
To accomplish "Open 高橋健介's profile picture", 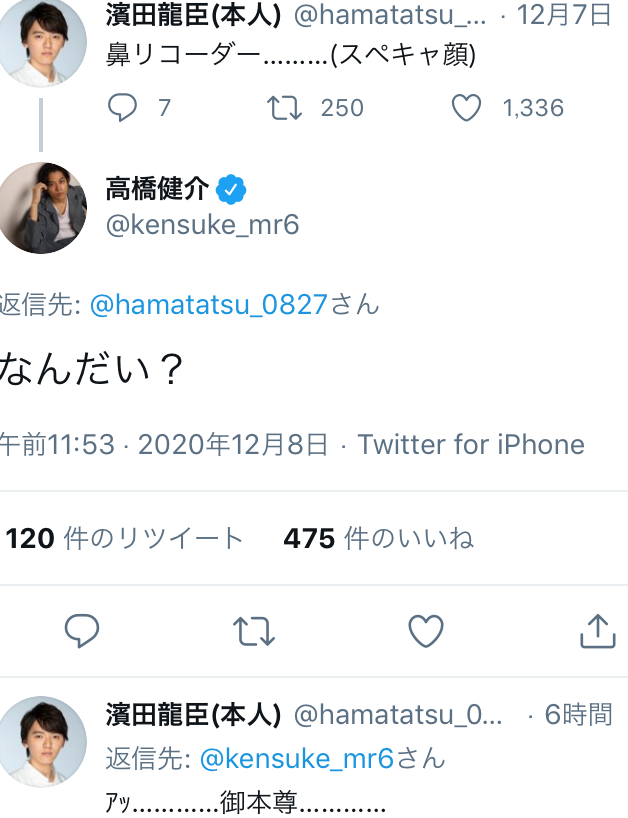I will 42,208.
